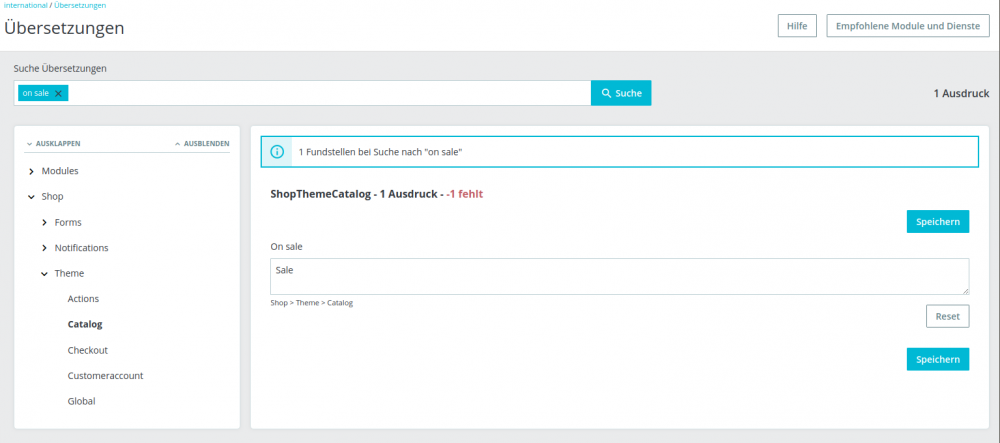
Task: Click the '-1 fehlt' missing indicator
Action: [x=464, y=194]
